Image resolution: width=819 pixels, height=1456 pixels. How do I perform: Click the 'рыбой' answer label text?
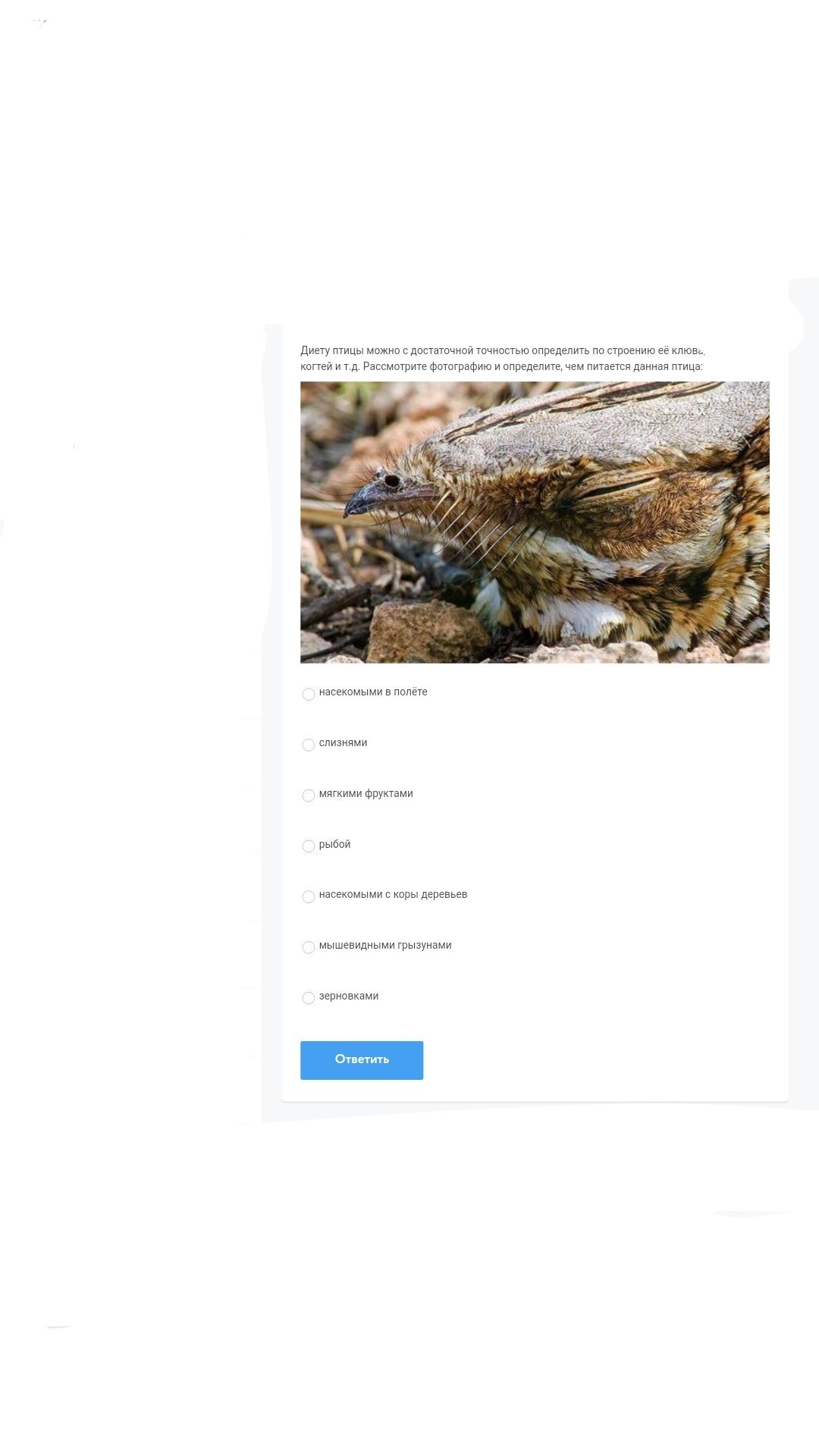tap(334, 844)
